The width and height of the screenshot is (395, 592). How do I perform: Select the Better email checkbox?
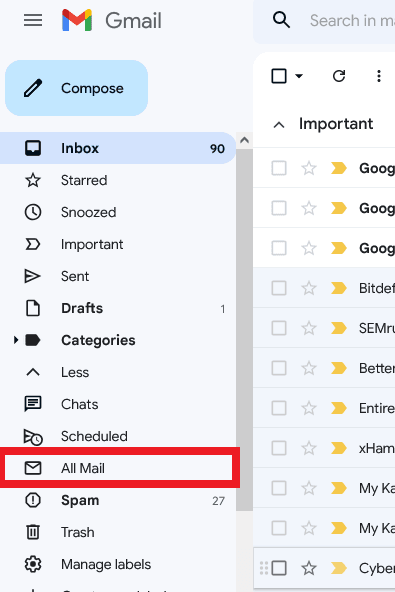point(279,368)
